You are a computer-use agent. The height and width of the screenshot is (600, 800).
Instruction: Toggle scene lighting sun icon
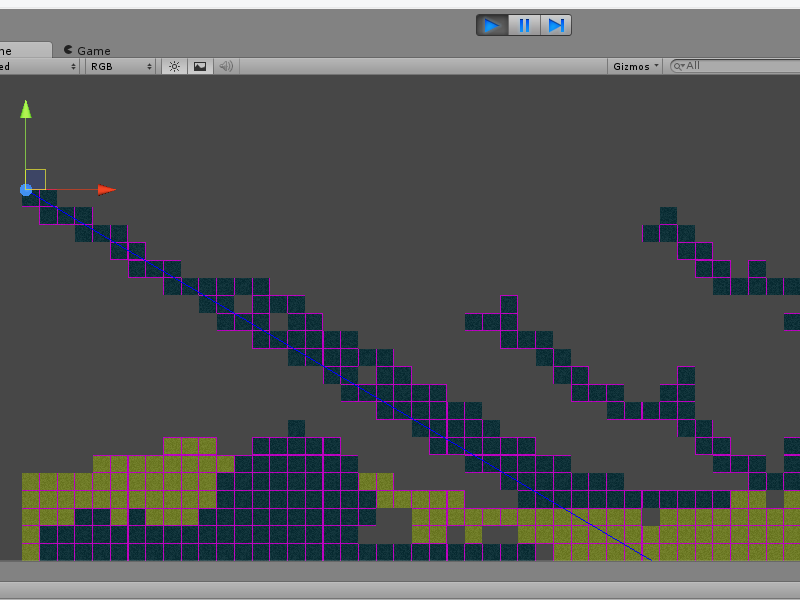pyautogui.click(x=174, y=66)
